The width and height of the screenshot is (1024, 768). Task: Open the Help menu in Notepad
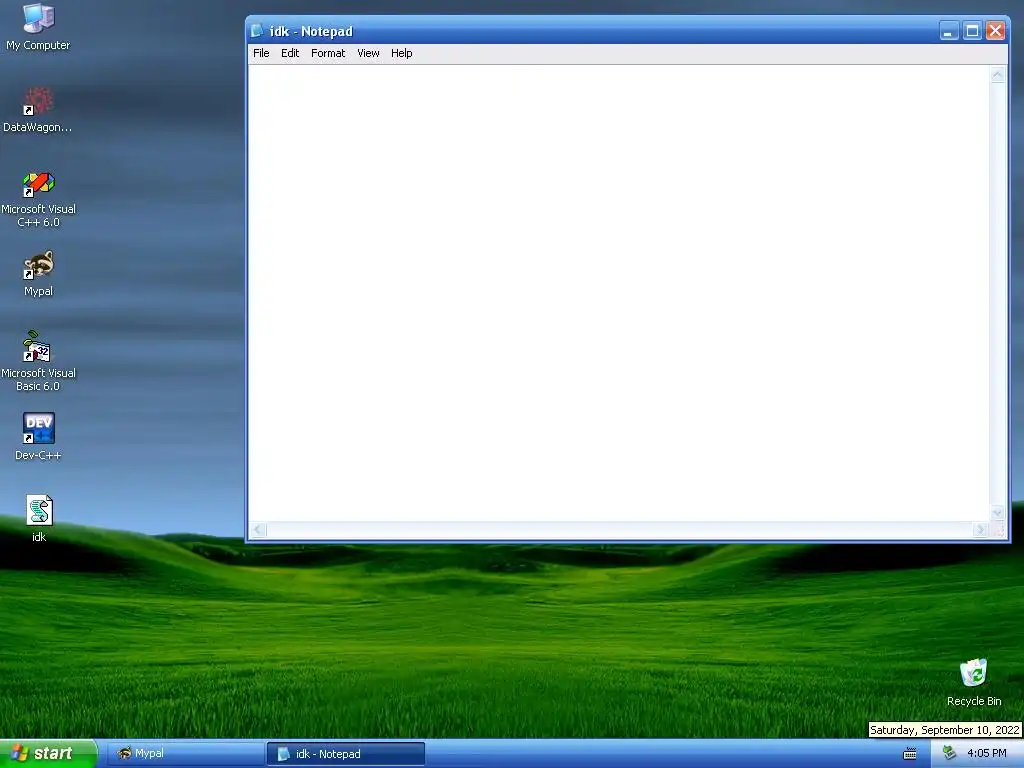pyautogui.click(x=402, y=54)
